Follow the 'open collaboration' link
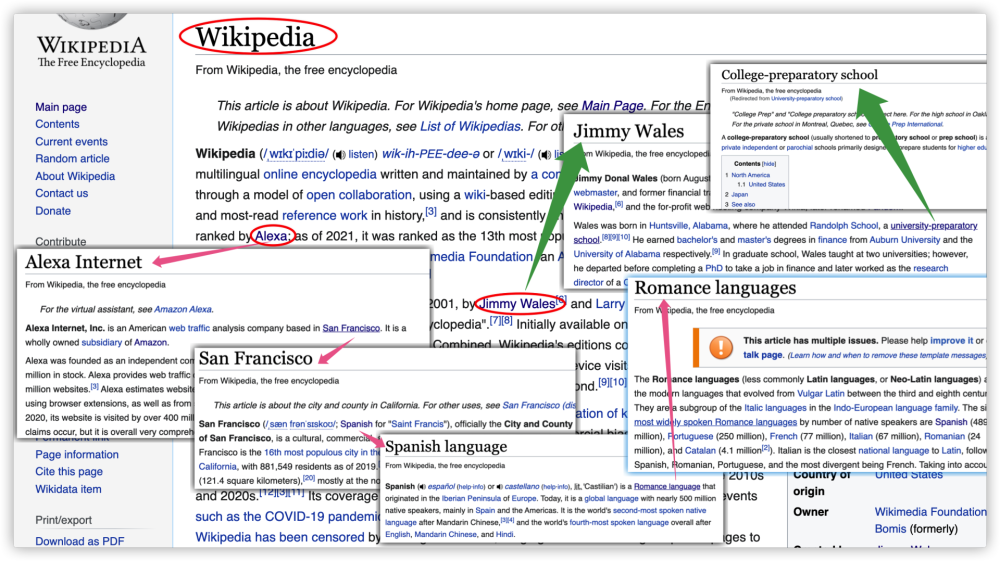 [359, 195]
